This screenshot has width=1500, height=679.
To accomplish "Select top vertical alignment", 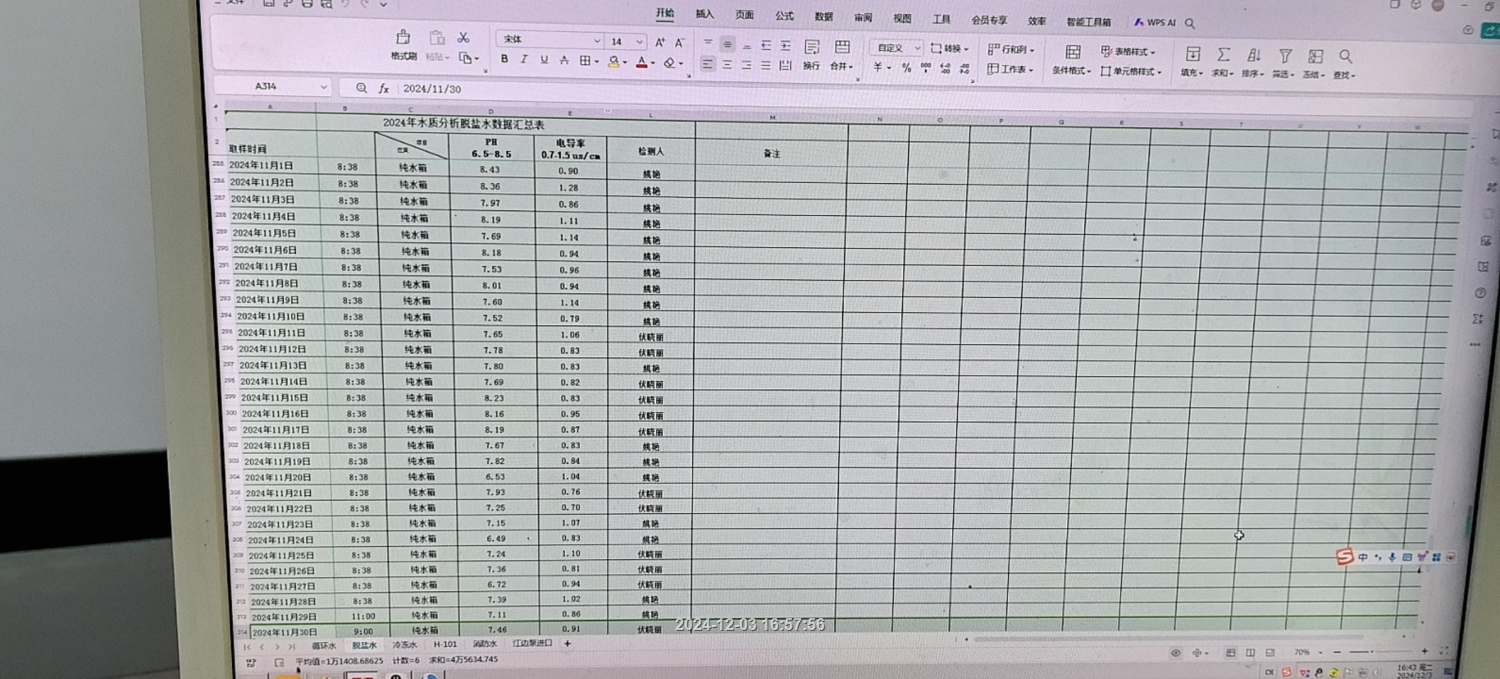I will (x=708, y=42).
